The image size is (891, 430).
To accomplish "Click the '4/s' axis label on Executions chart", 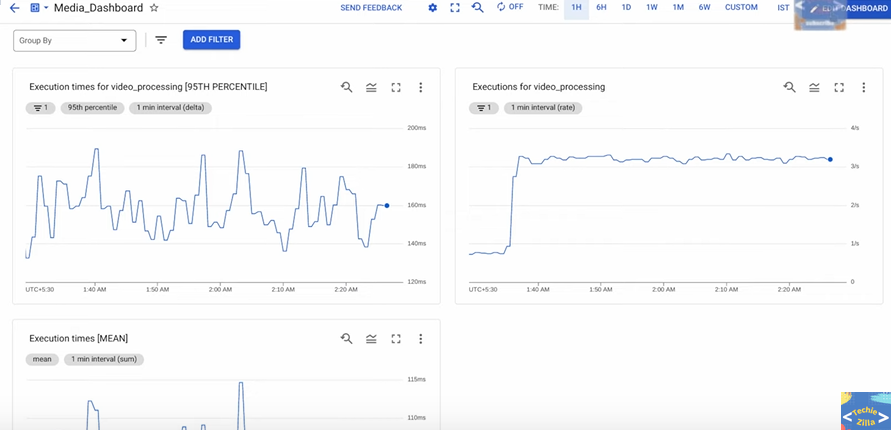I will pyautogui.click(x=855, y=128).
